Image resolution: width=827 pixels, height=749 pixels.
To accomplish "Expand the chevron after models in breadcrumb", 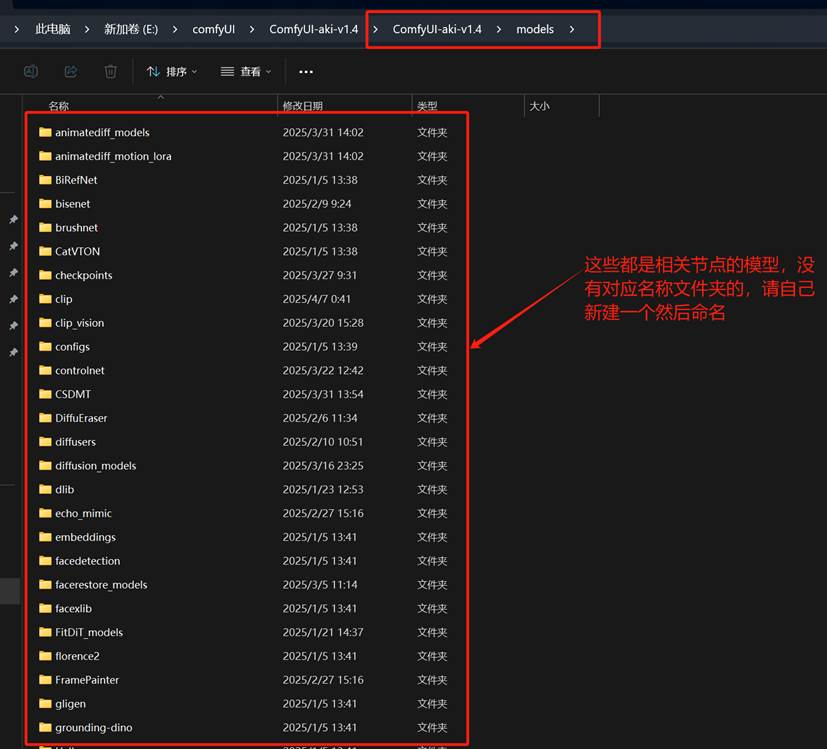I will 572,29.
